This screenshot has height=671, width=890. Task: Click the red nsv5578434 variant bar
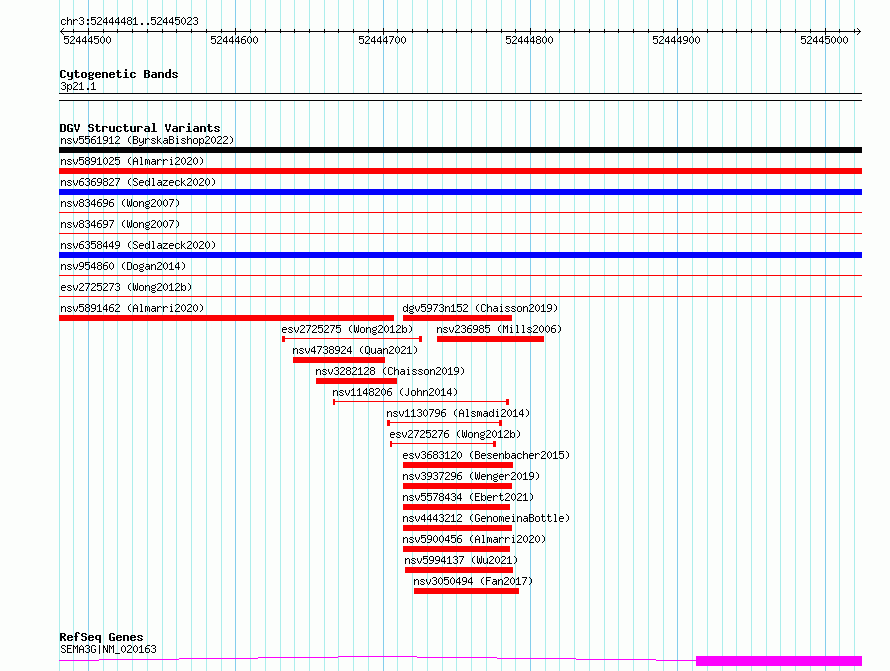point(456,507)
